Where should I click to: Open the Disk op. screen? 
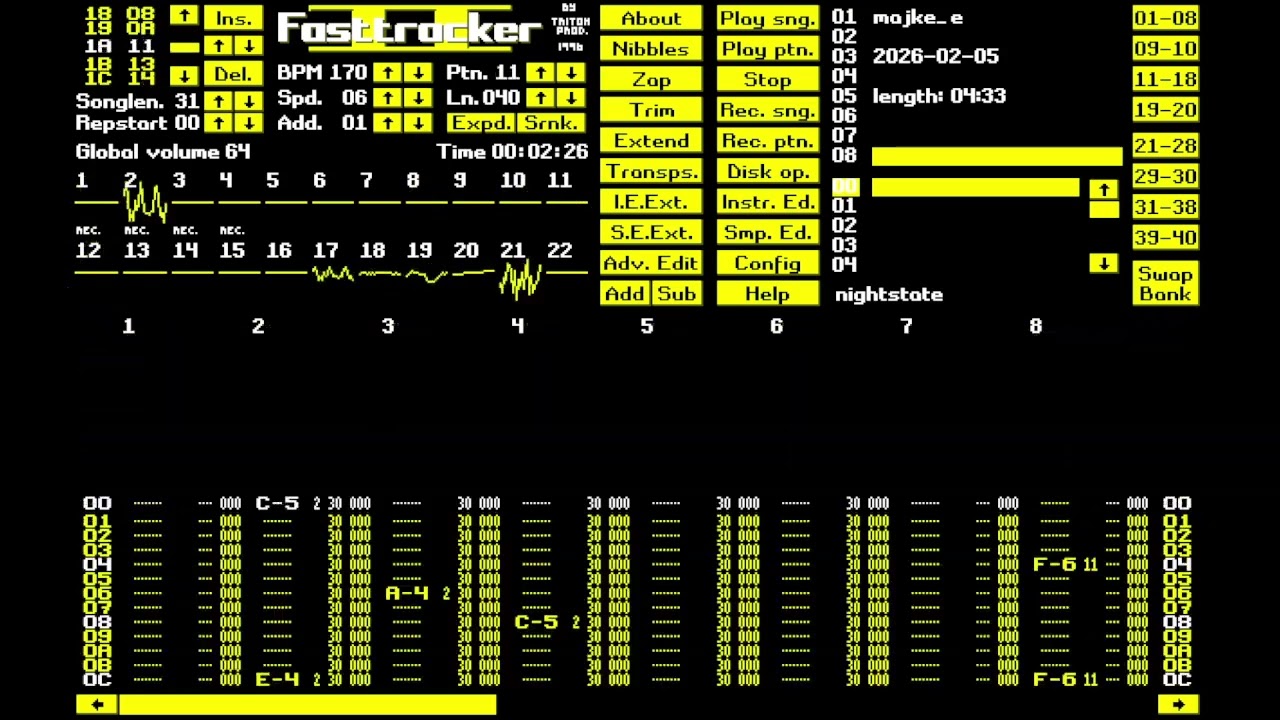tap(768, 171)
